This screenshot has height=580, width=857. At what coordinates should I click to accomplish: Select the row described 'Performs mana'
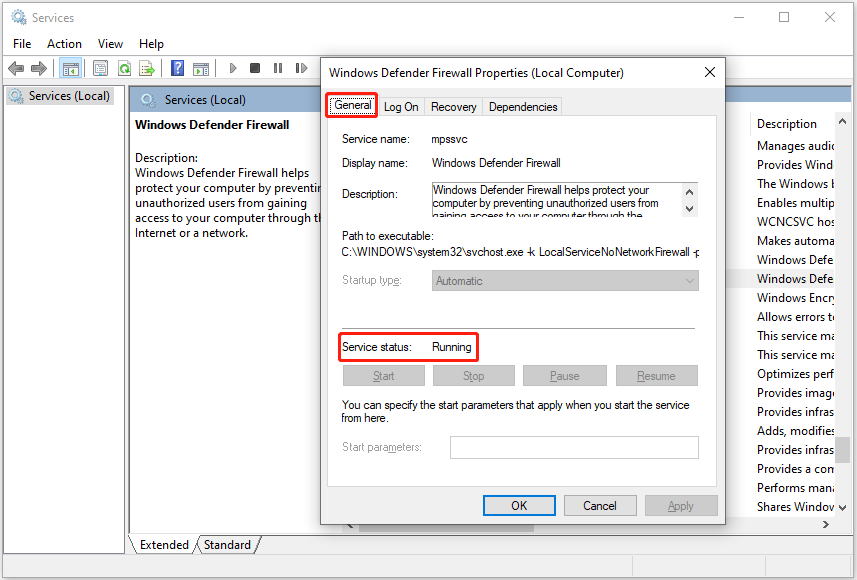click(x=795, y=488)
